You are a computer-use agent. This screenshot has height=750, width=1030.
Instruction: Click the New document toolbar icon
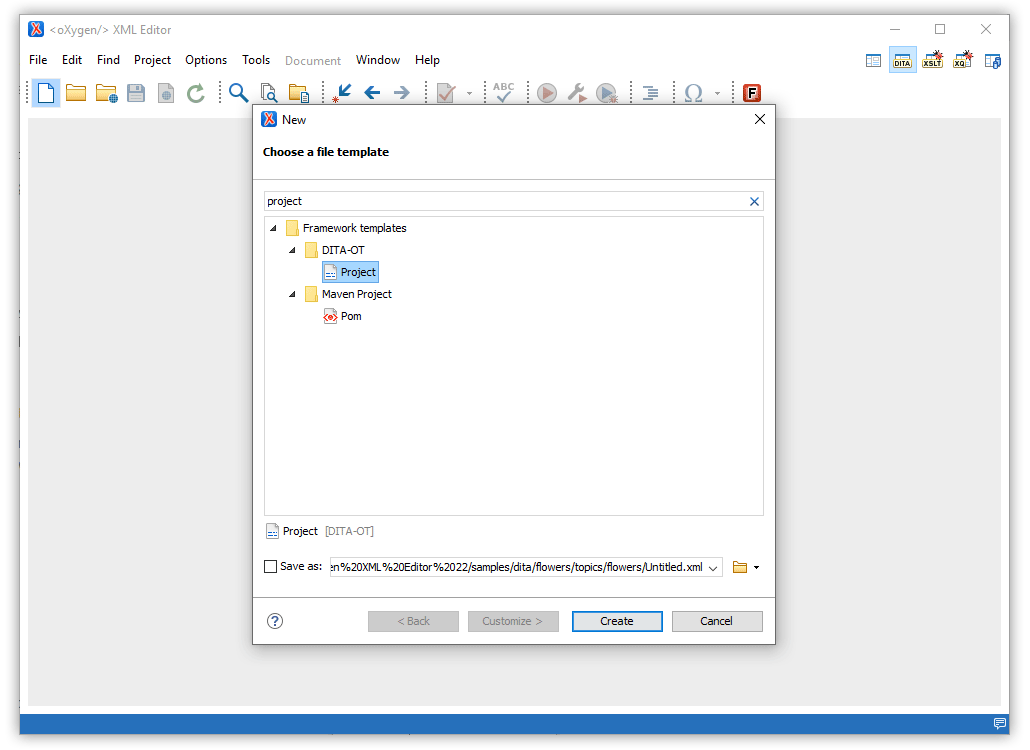[x=46, y=93]
